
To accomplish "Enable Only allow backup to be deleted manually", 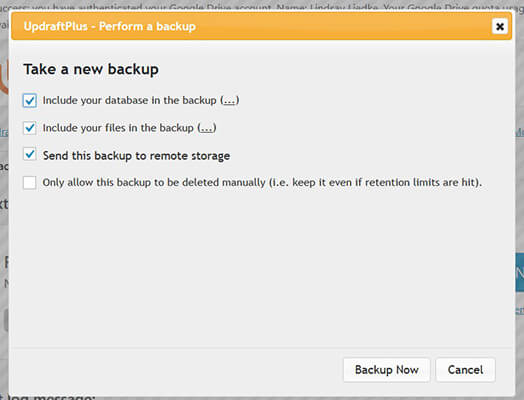I will click(x=30, y=182).
